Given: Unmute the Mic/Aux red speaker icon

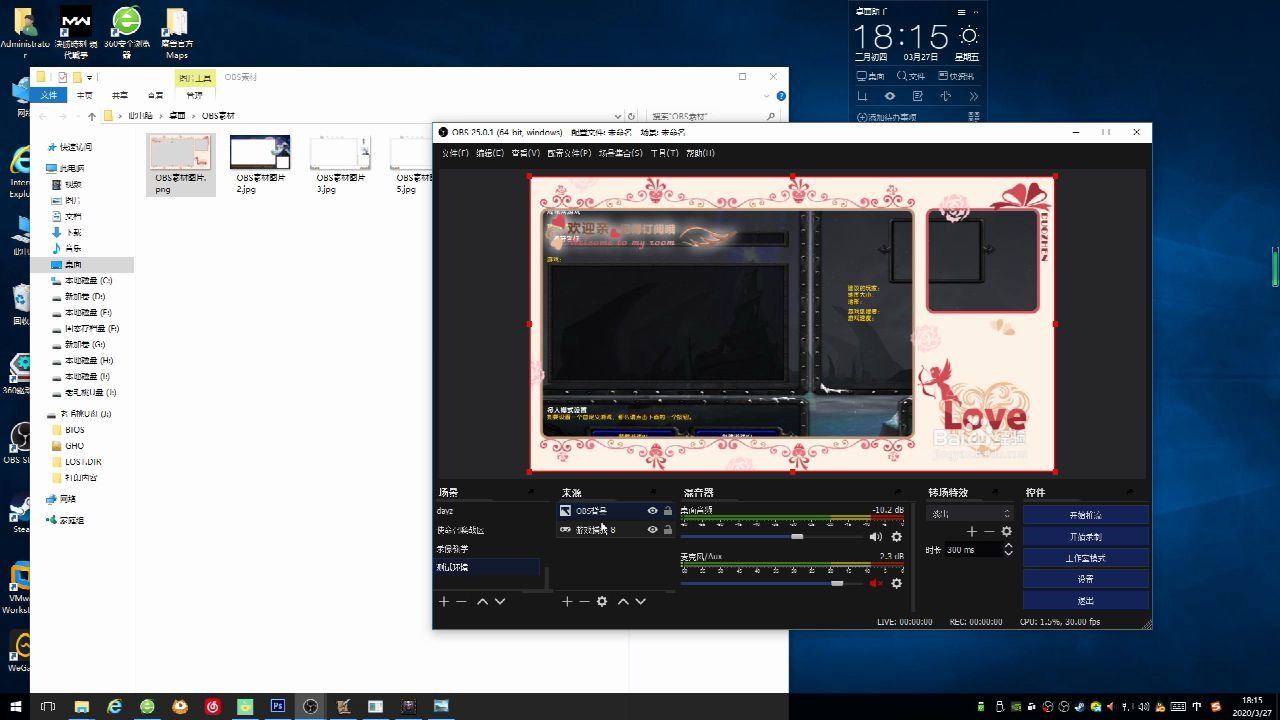Looking at the screenshot, I should [x=876, y=583].
